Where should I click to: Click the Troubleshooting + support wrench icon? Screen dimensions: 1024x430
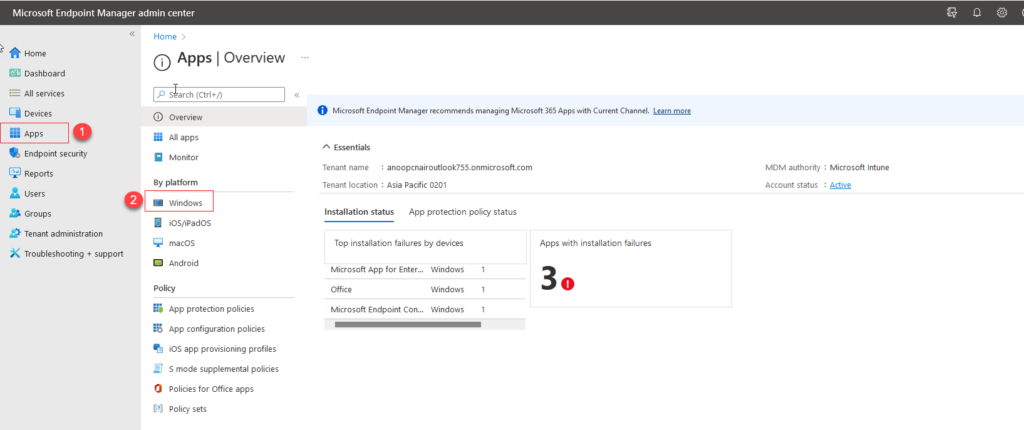coord(15,254)
